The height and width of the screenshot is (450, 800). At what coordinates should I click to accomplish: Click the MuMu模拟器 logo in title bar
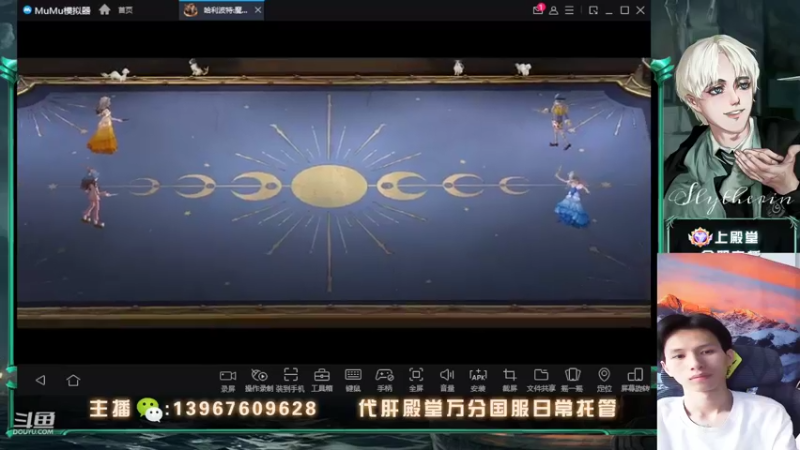[57, 10]
